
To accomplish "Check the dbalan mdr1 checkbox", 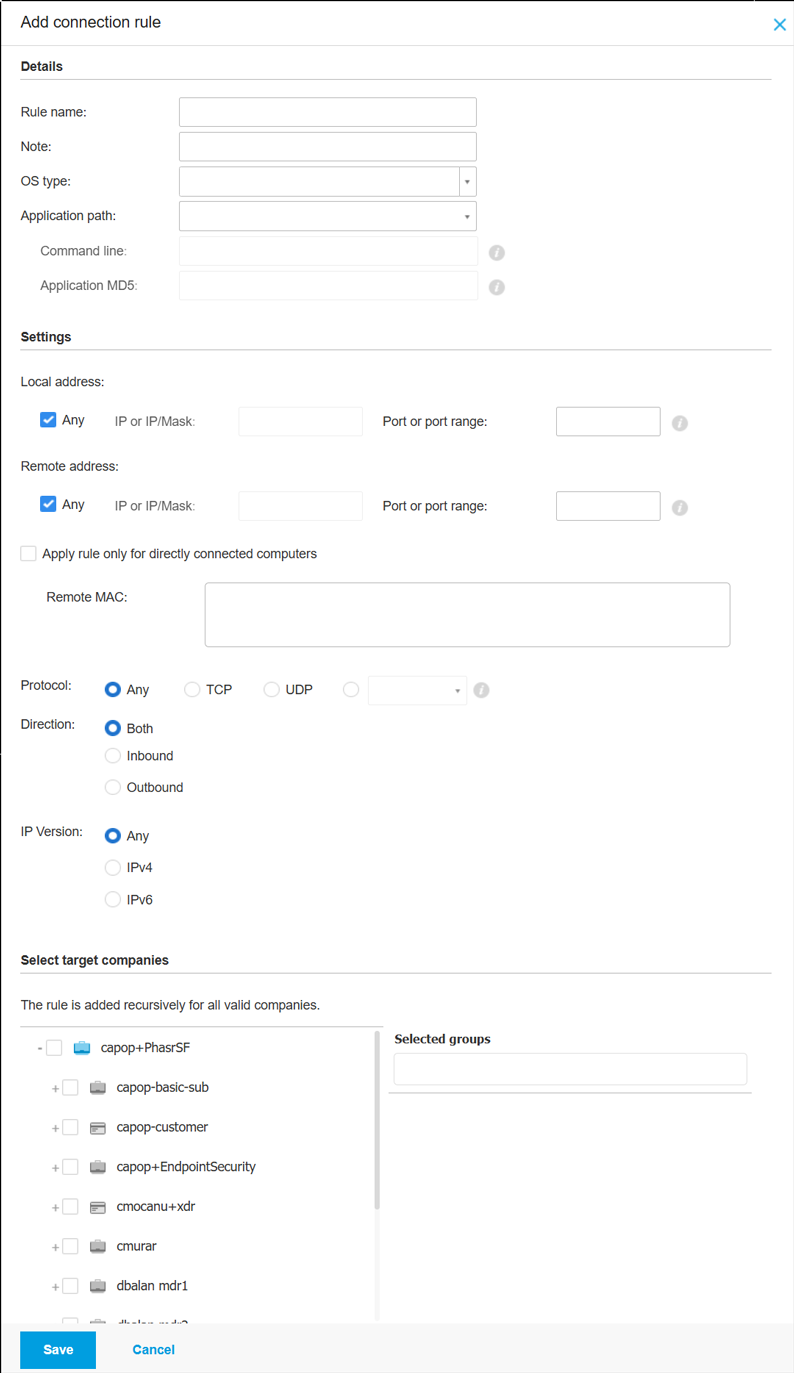I will pyautogui.click(x=70, y=1286).
